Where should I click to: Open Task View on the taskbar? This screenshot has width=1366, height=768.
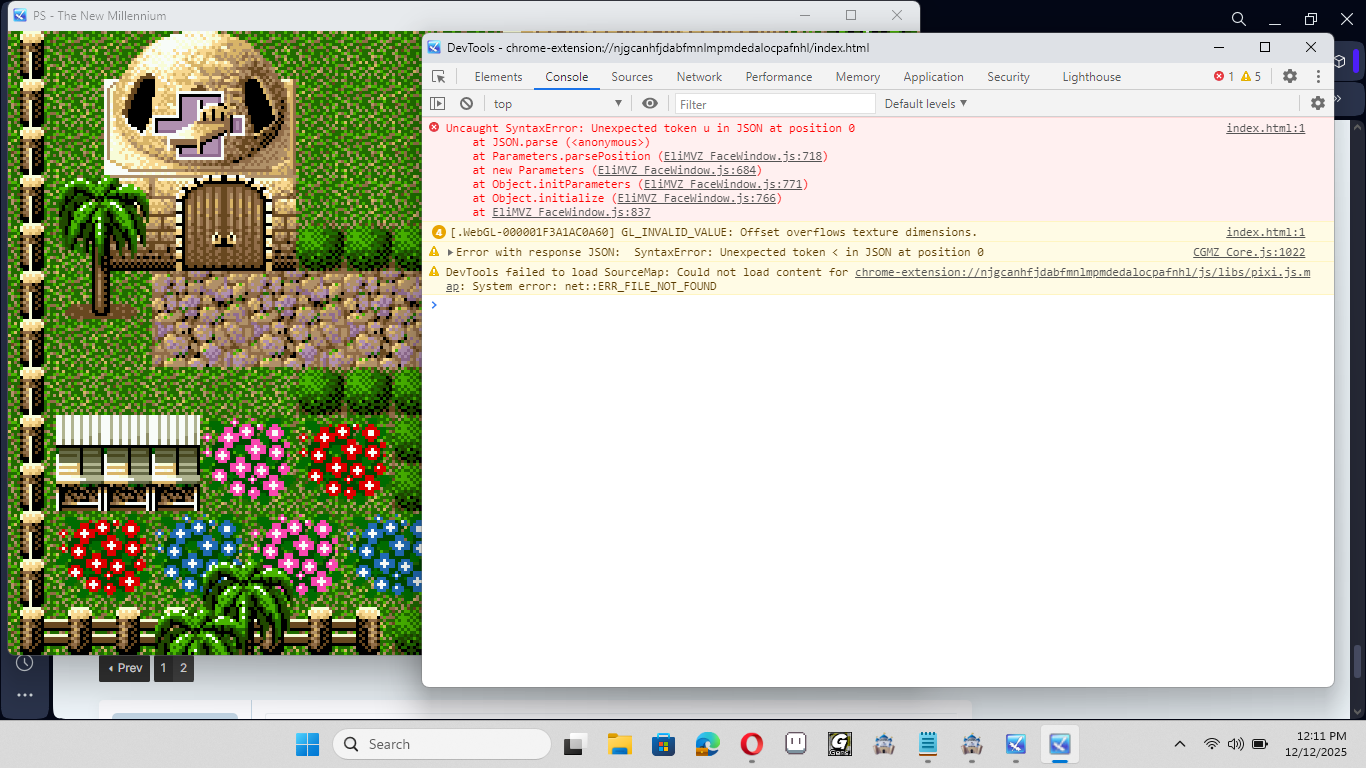(575, 744)
